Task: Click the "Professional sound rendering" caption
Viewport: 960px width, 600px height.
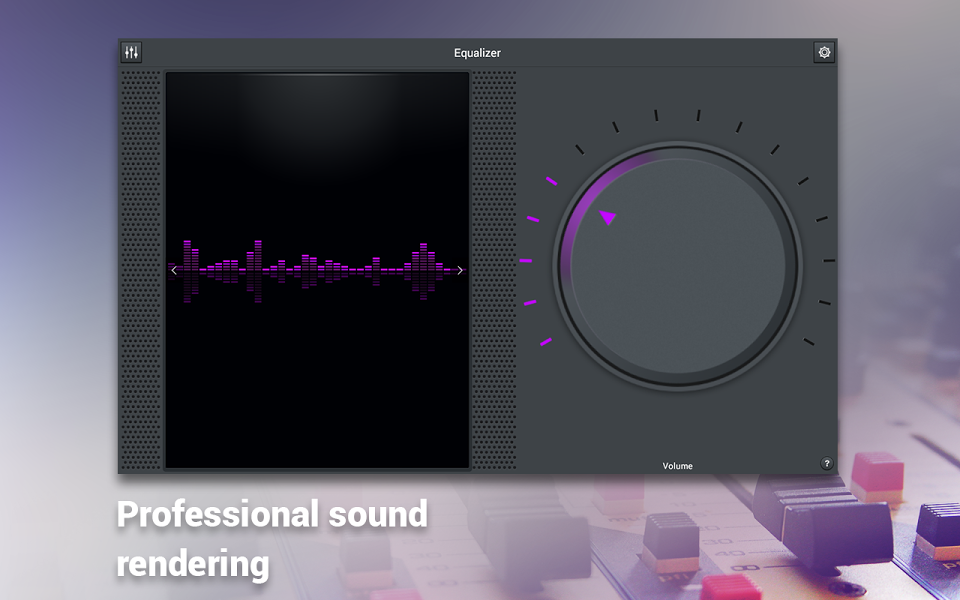Action: click(x=272, y=538)
